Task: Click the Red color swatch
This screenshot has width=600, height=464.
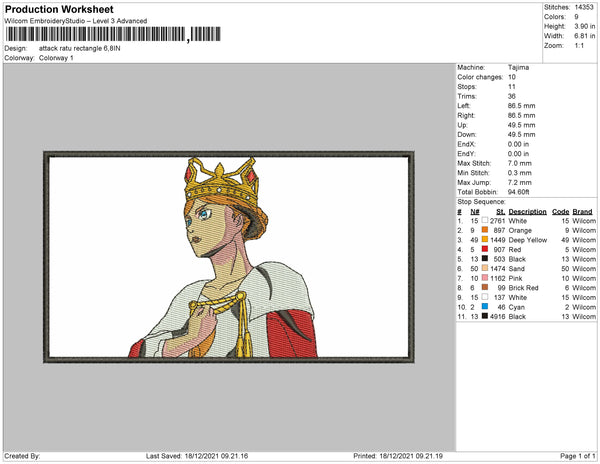Action: coord(485,249)
